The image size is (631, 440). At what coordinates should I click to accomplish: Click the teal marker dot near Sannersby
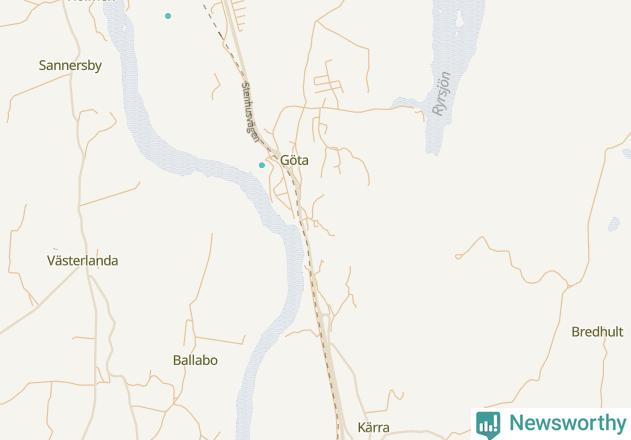(x=168, y=16)
